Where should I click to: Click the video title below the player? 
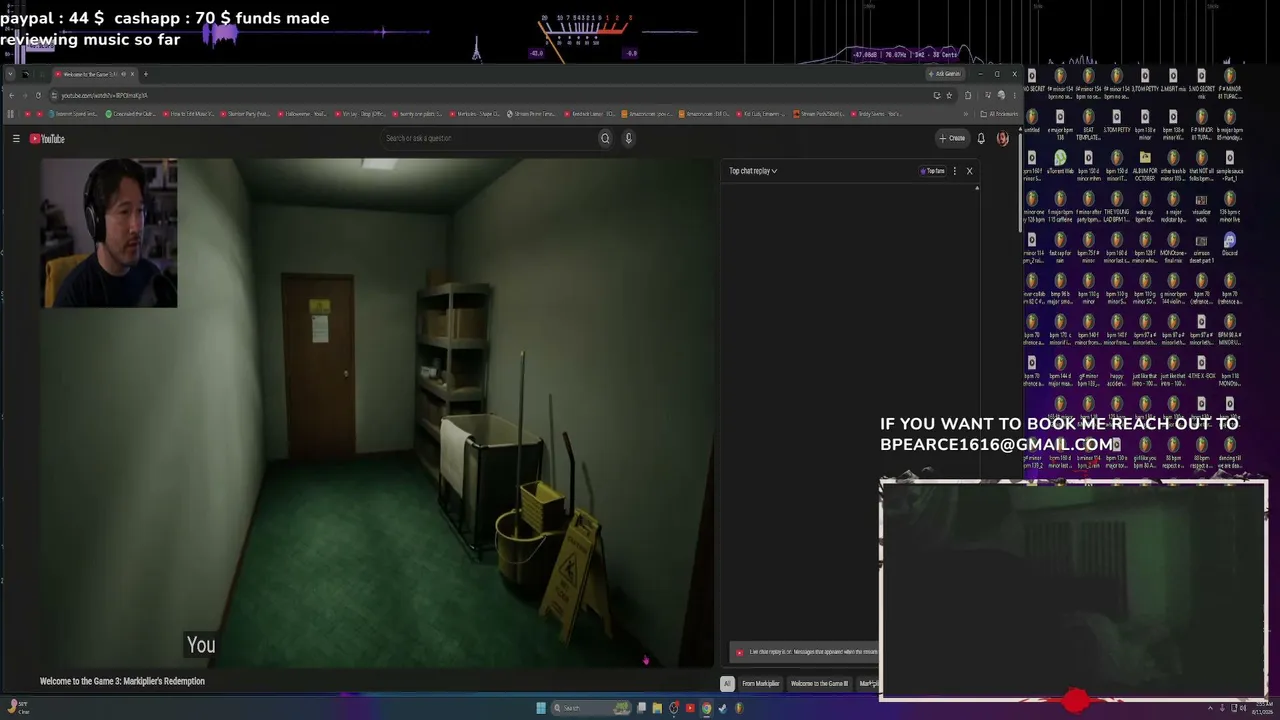pyautogui.click(x=122, y=682)
